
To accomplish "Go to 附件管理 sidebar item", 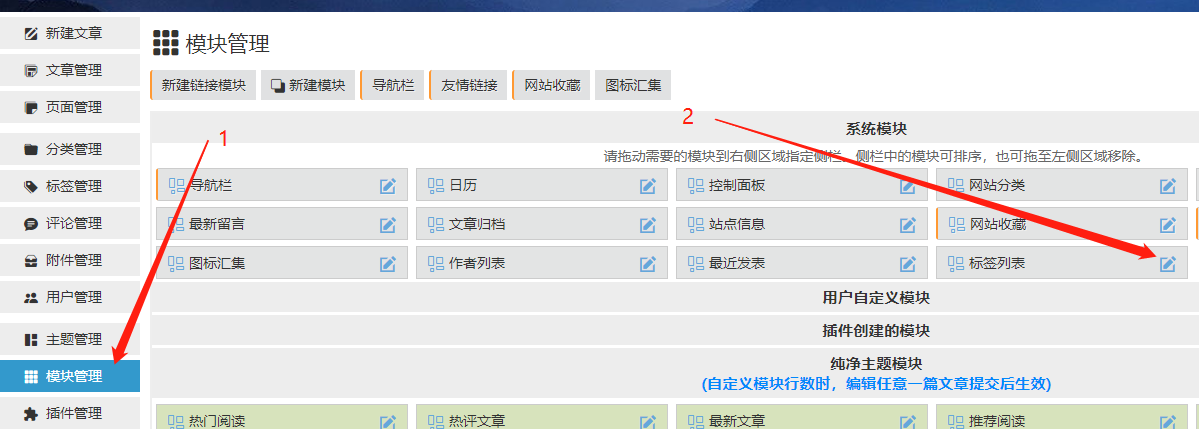I will point(70,260).
